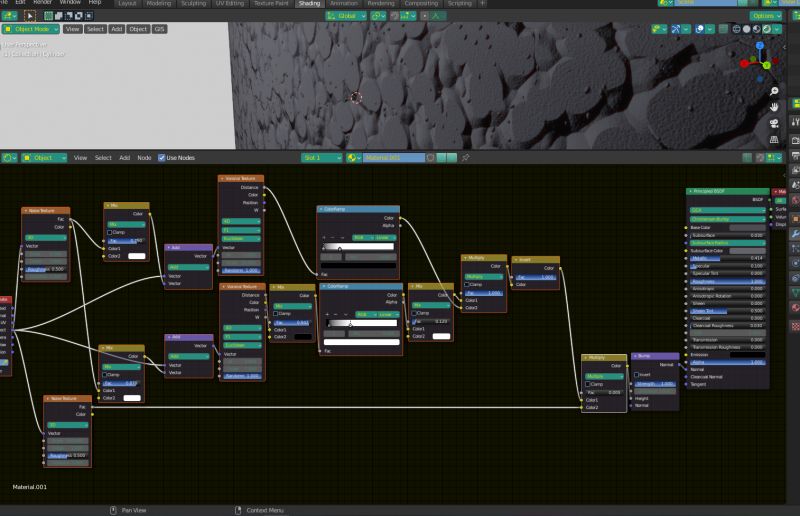Open the Add menu in the 3D viewport header
The height and width of the screenshot is (516, 800).
coord(117,29)
